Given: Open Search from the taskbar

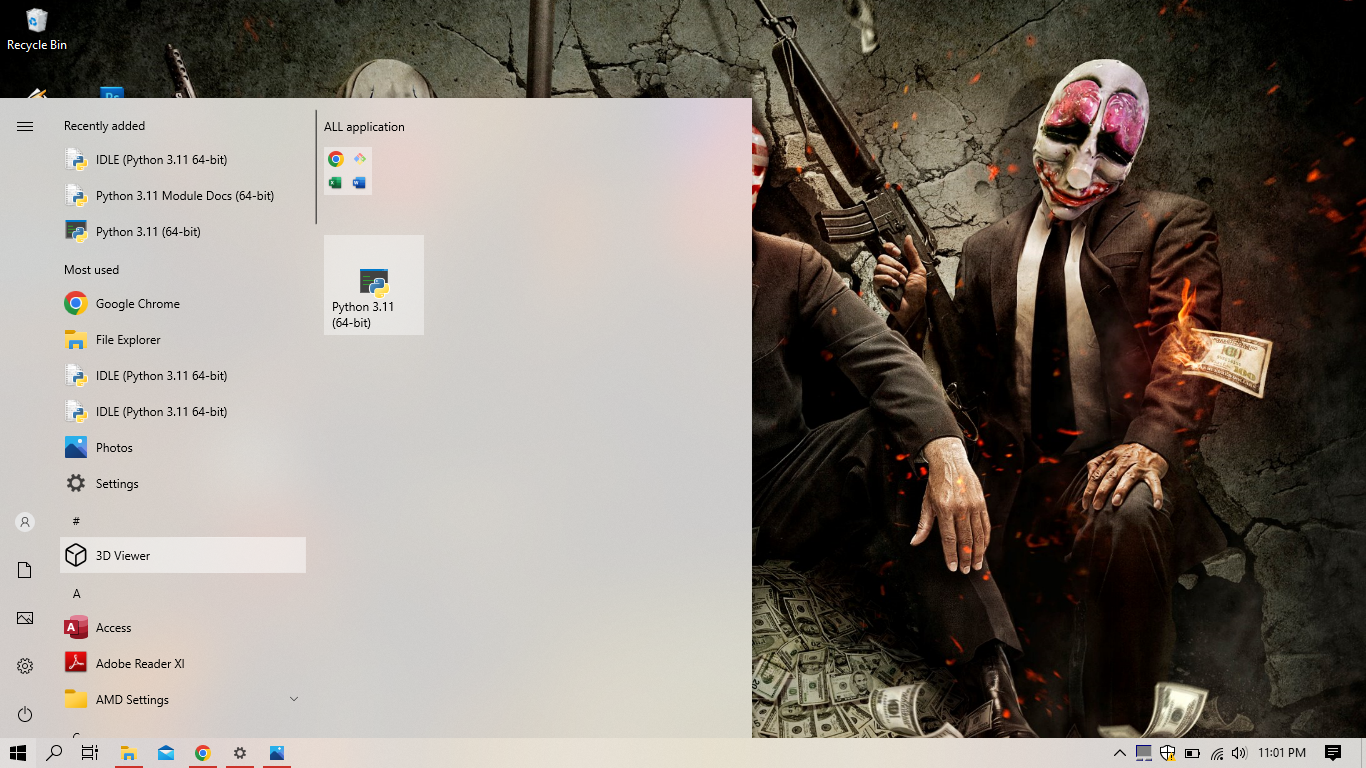Looking at the screenshot, I should pyautogui.click(x=54, y=753).
